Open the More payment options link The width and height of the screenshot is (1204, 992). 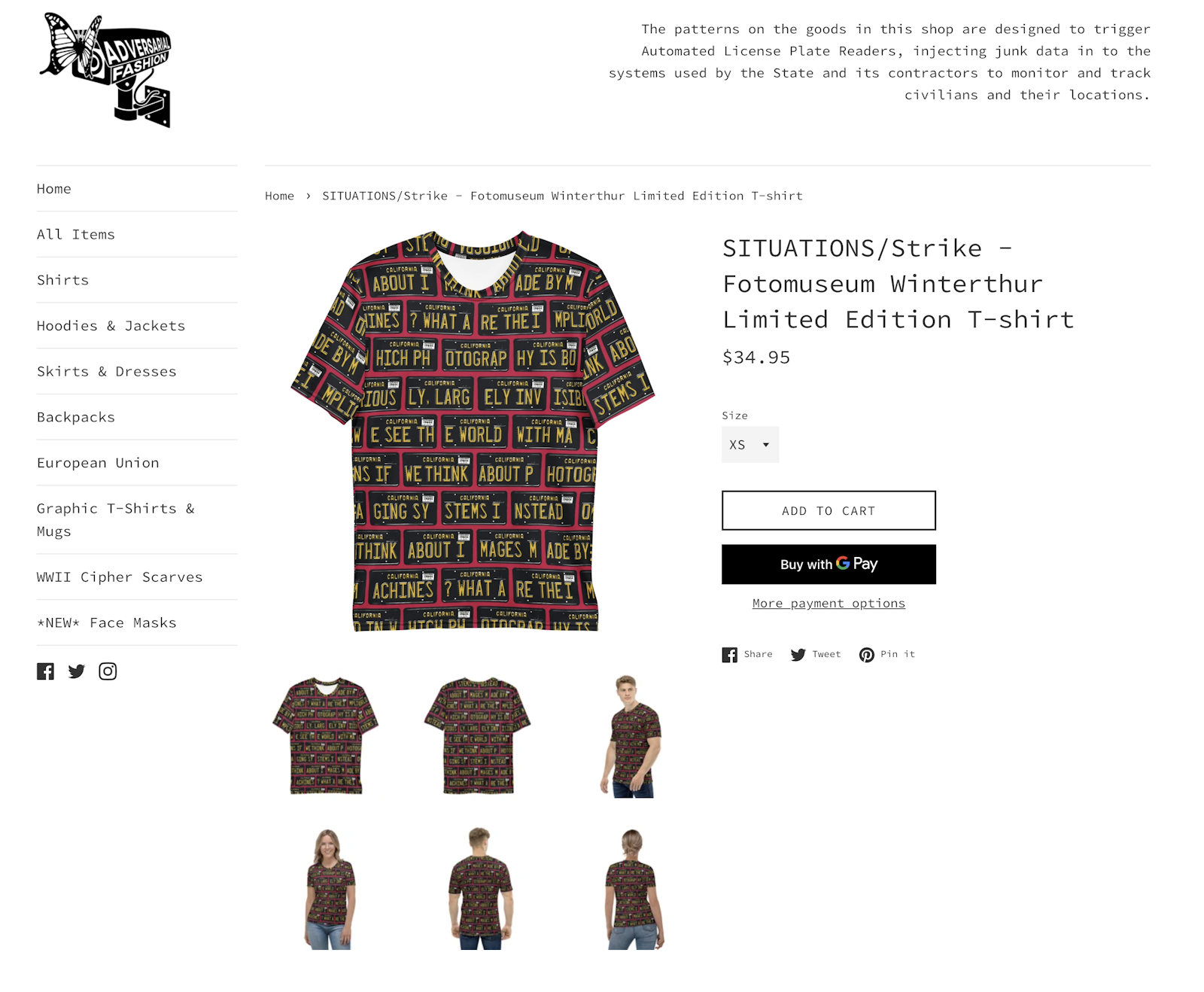[x=829, y=604]
